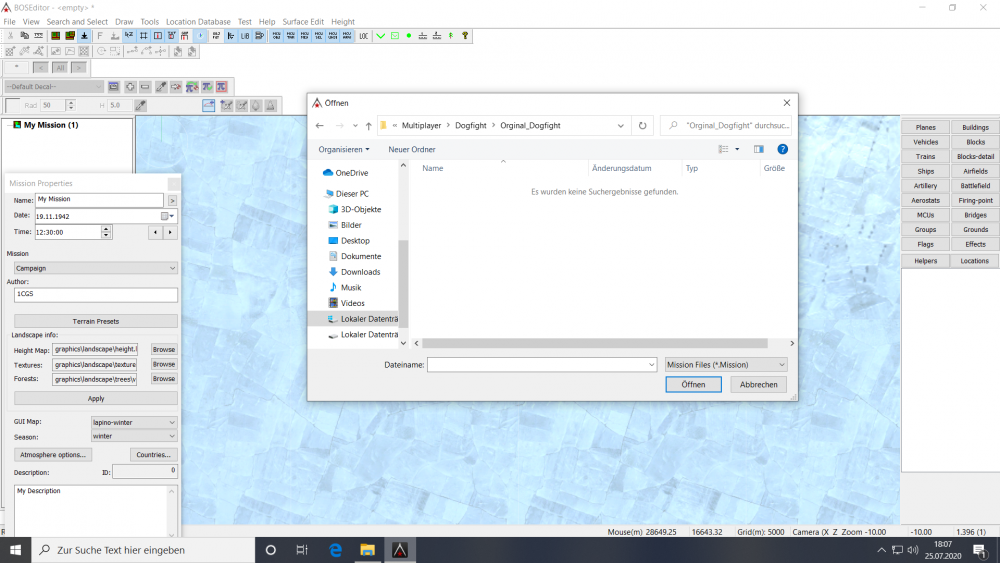Open the Mission Files file type dropdown
The height and width of the screenshot is (563, 1000).
click(x=726, y=365)
